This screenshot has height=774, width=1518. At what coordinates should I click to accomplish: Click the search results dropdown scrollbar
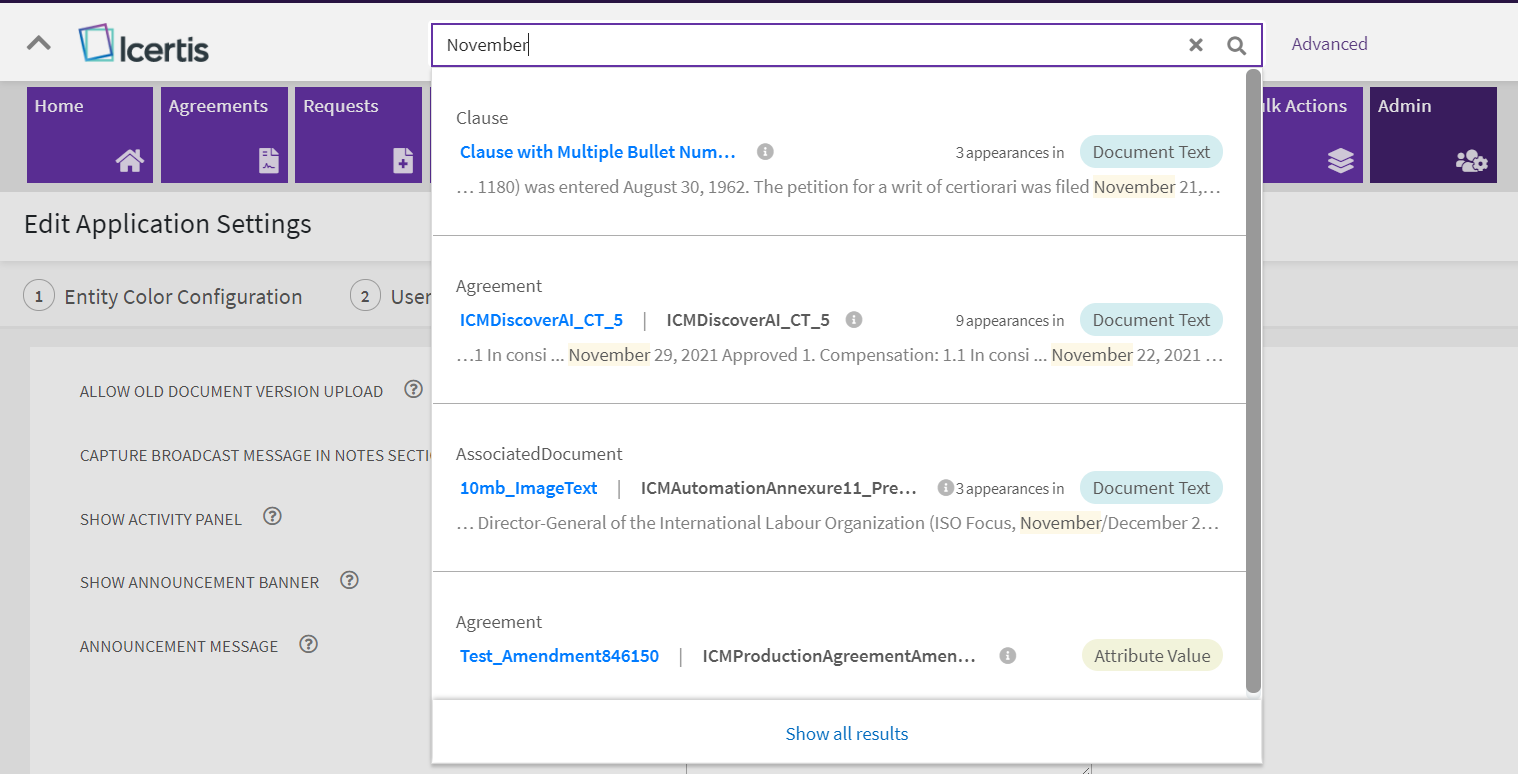pyautogui.click(x=1253, y=380)
